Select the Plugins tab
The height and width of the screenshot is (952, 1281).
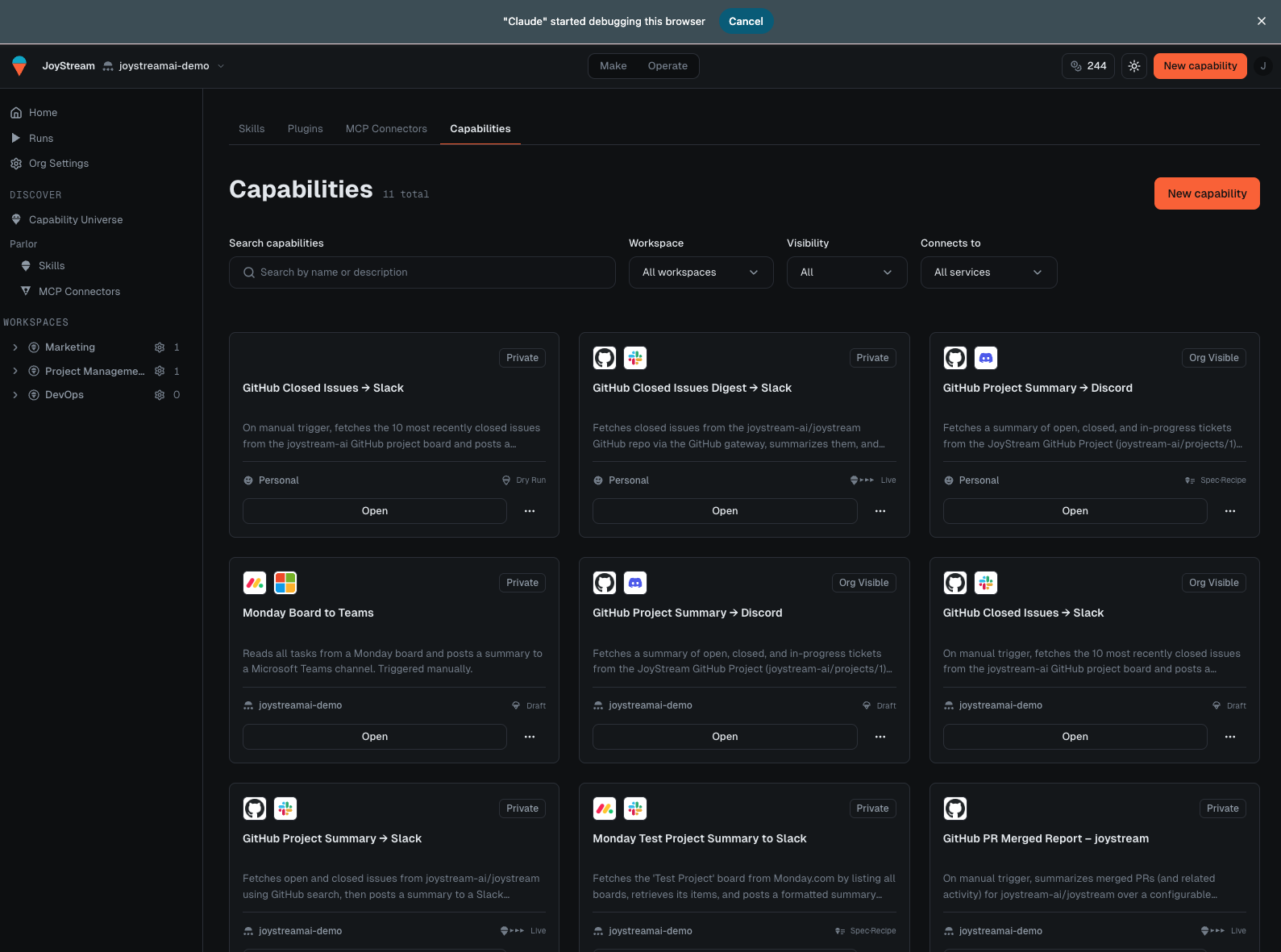coord(305,129)
